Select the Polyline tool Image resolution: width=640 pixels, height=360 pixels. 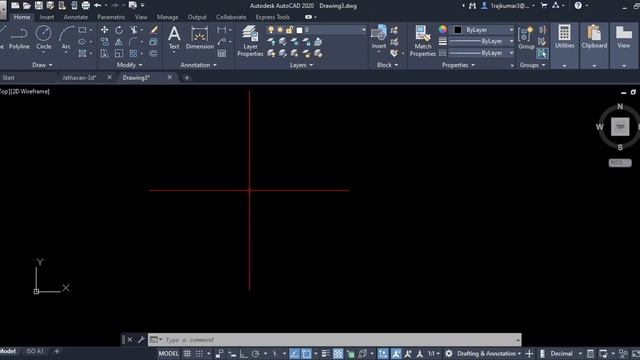coord(19,38)
